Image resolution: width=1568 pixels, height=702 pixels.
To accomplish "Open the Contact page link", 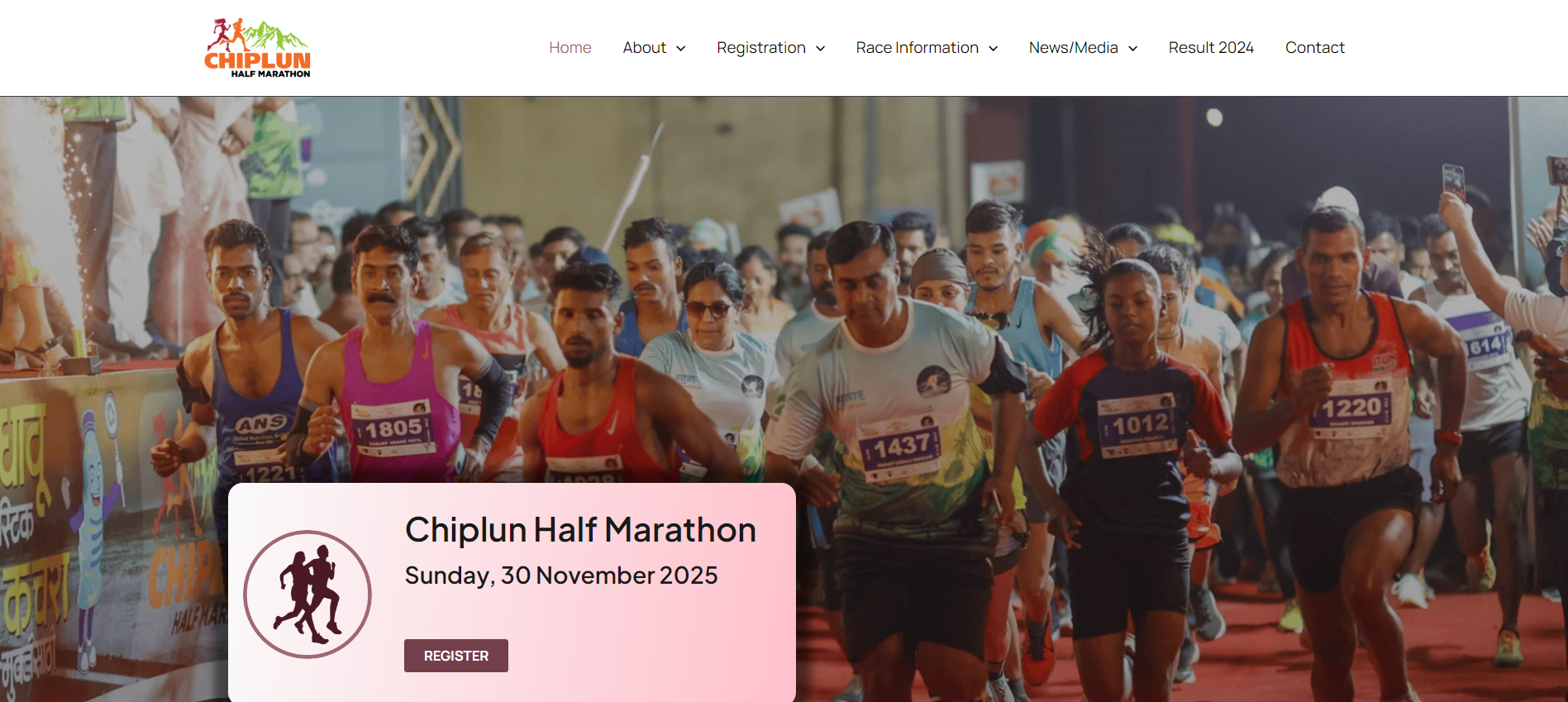I will tap(1315, 48).
